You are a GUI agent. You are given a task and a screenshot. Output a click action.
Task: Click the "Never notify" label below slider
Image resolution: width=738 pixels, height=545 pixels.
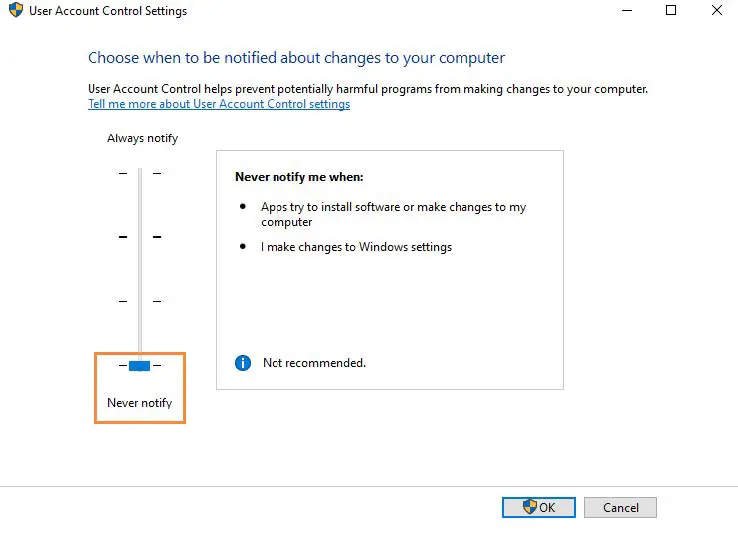point(140,403)
